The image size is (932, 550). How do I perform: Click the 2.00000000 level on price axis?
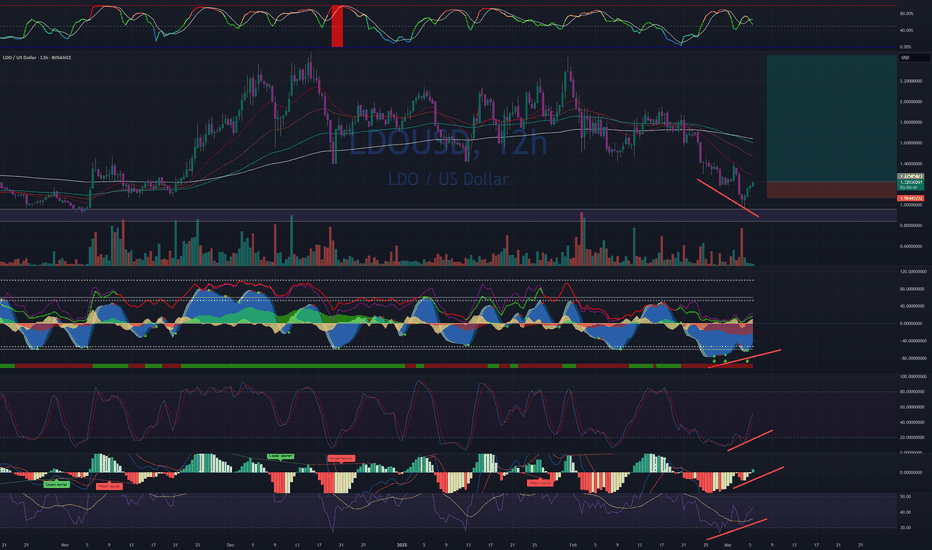point(914,101)
